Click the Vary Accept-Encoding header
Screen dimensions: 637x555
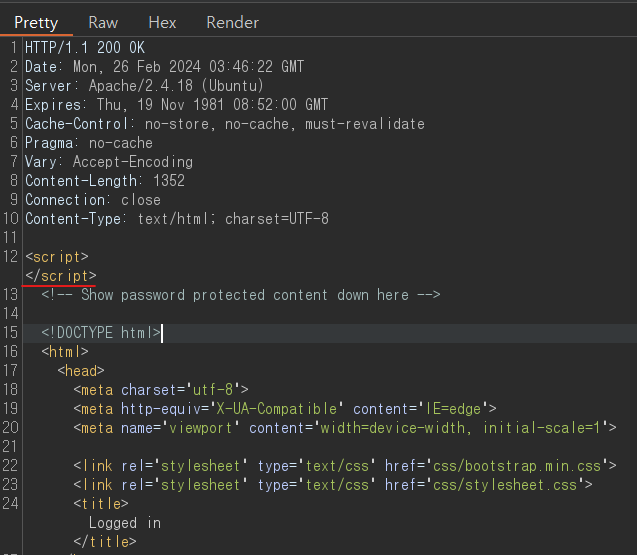click(109, 162)
